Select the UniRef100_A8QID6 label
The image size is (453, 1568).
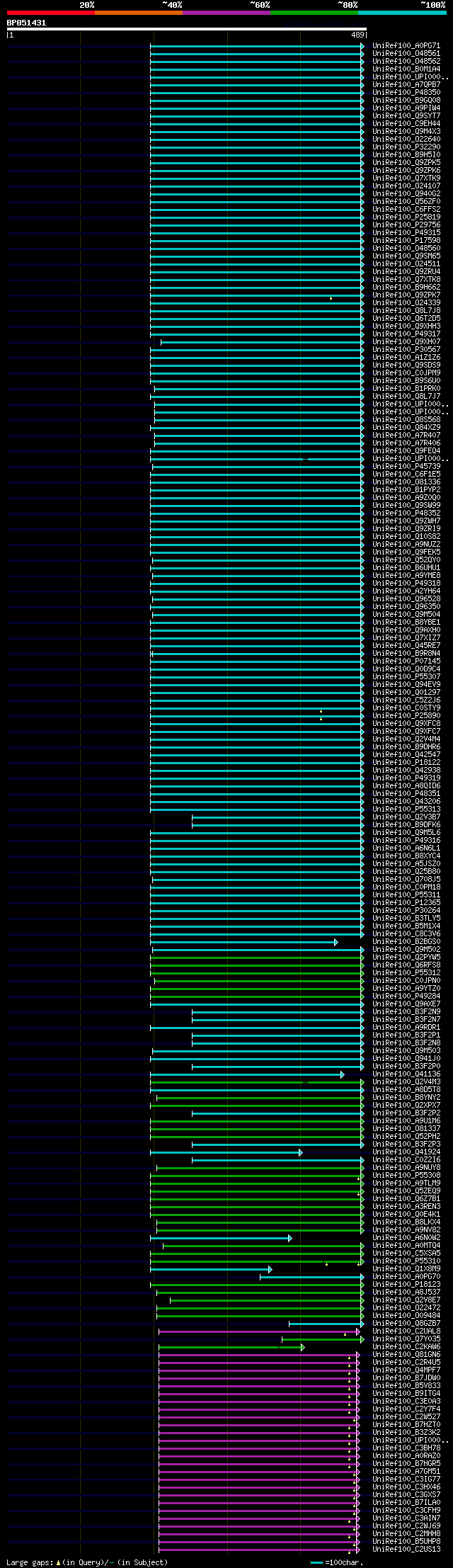pyautogui.click(x=406, y=786)
